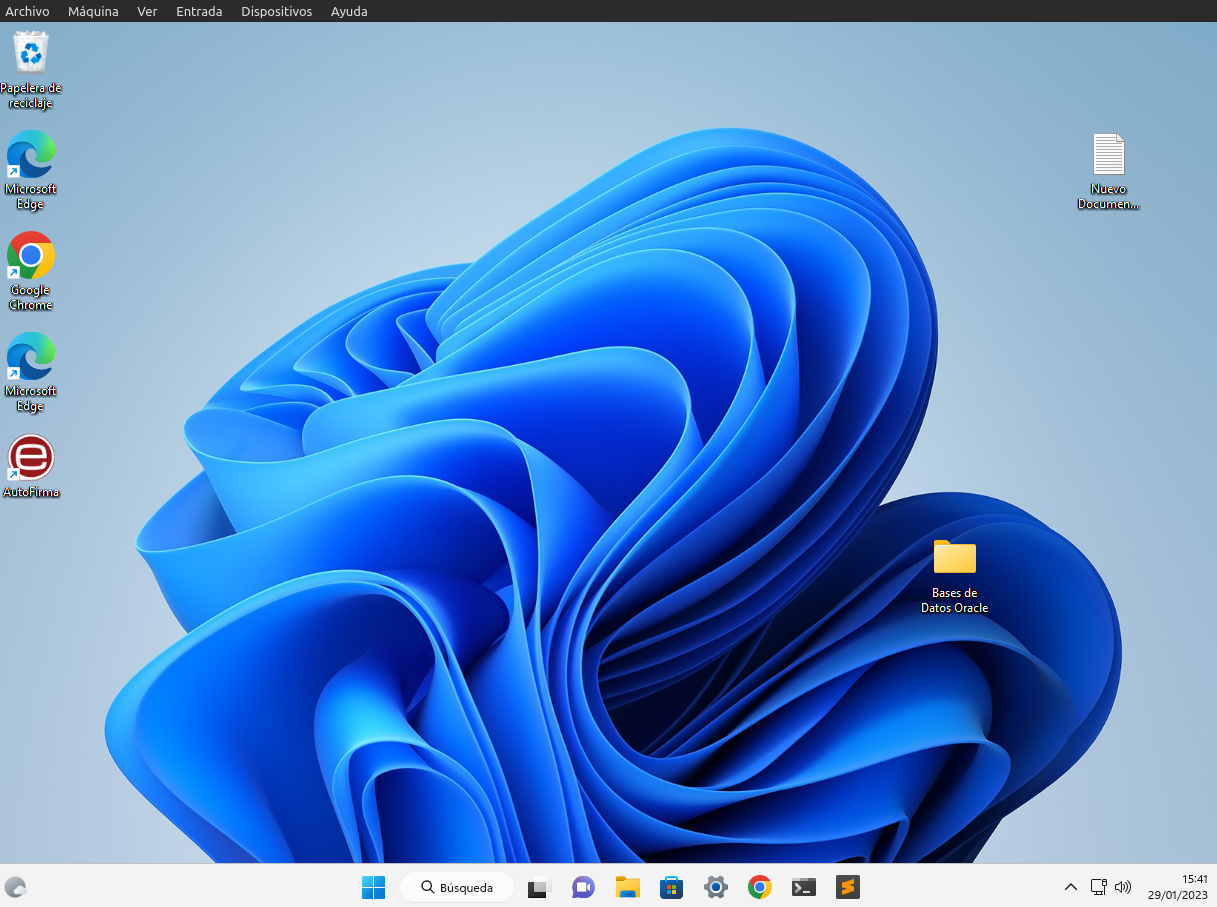The height and width of the screenshot is (907, 1217).
Task: Open File Explorer from the taskbar
Action: pyautogui.click(x=627, y=887)
